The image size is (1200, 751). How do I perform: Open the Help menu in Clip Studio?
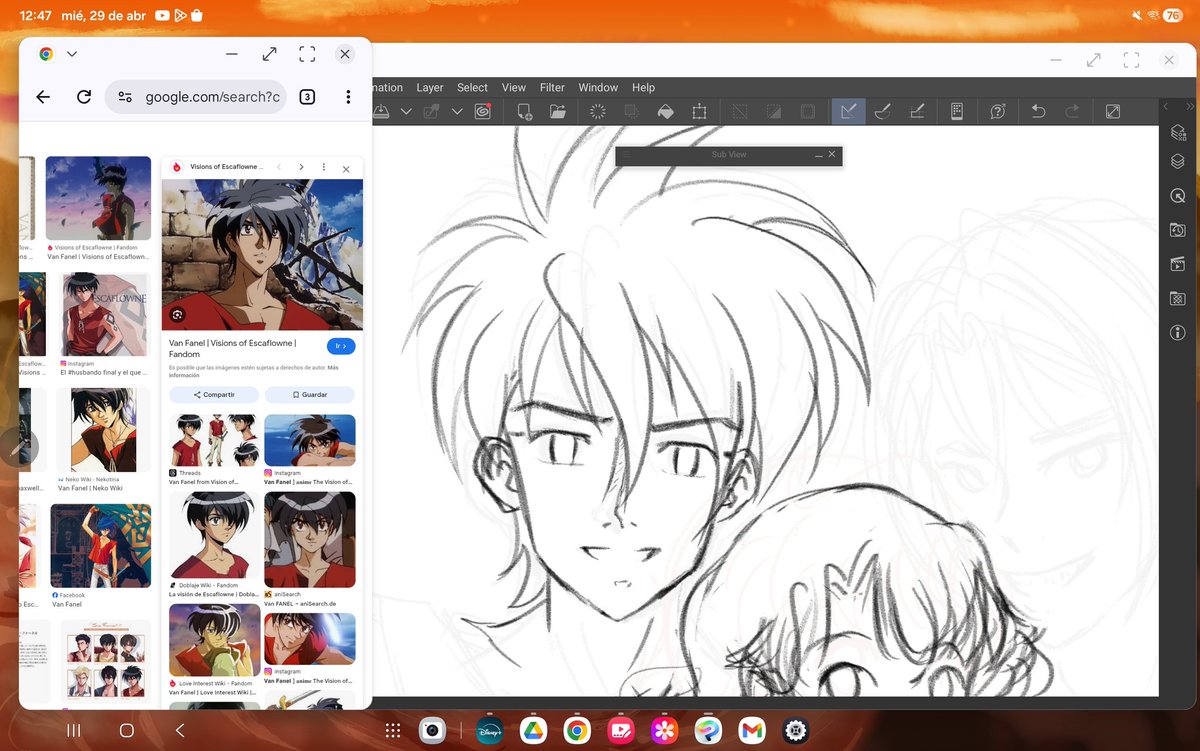tap(643, 88)
